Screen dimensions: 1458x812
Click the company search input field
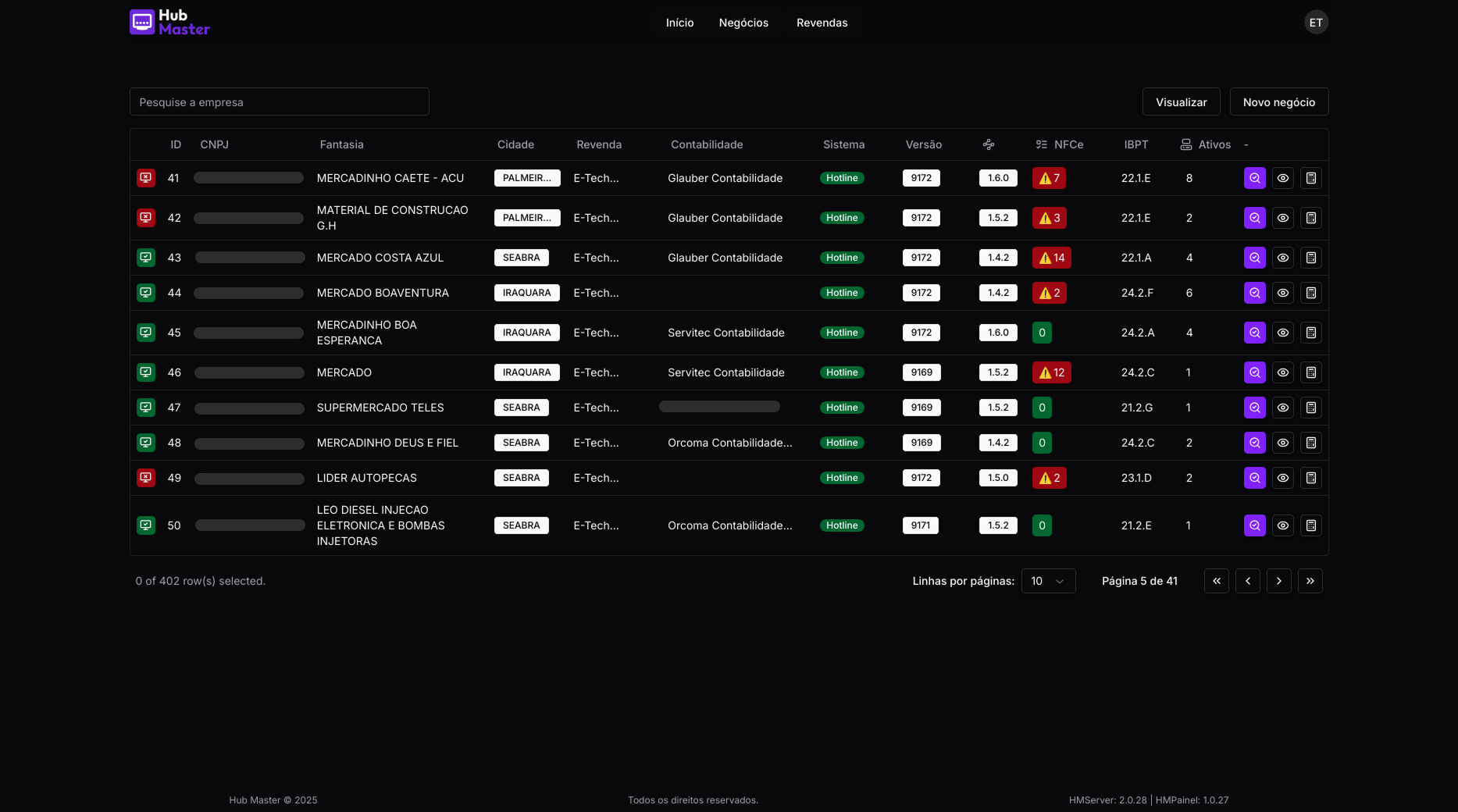coord(279,101)
